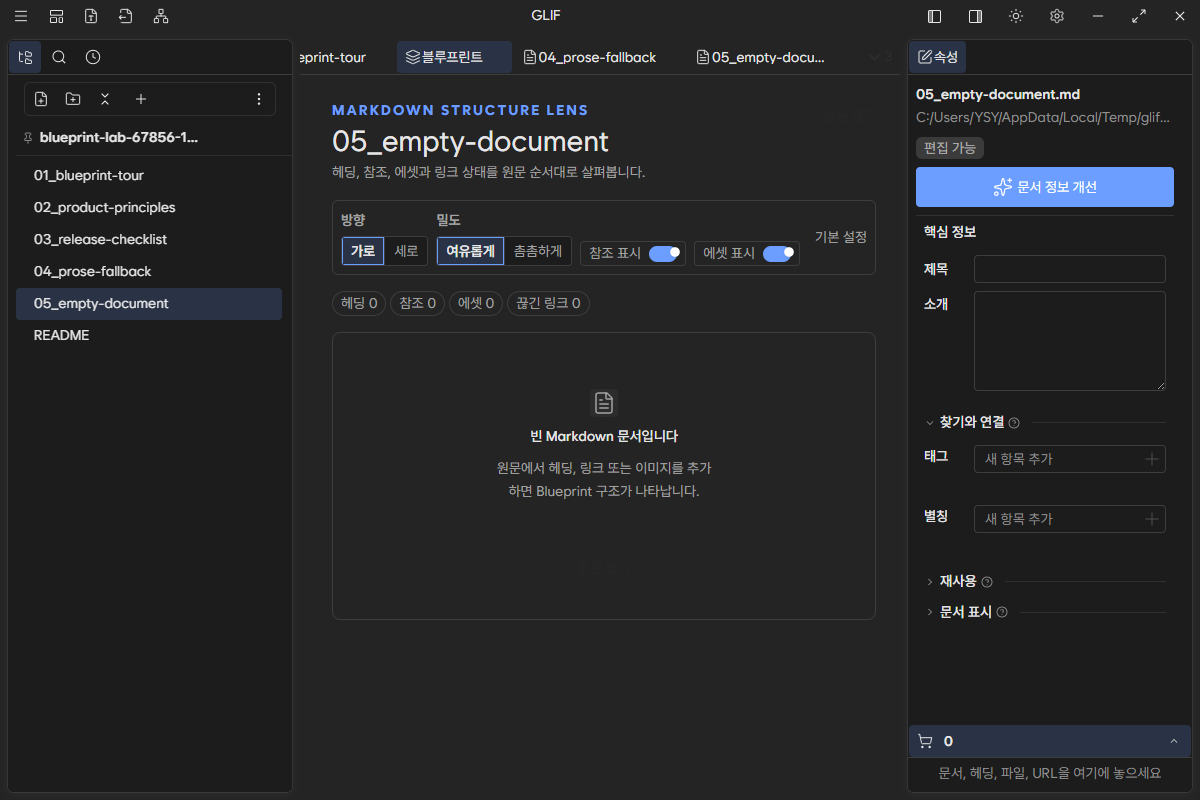Click the 에셋 0 chip
This screenshot has height=800, width=1200.
476,303
